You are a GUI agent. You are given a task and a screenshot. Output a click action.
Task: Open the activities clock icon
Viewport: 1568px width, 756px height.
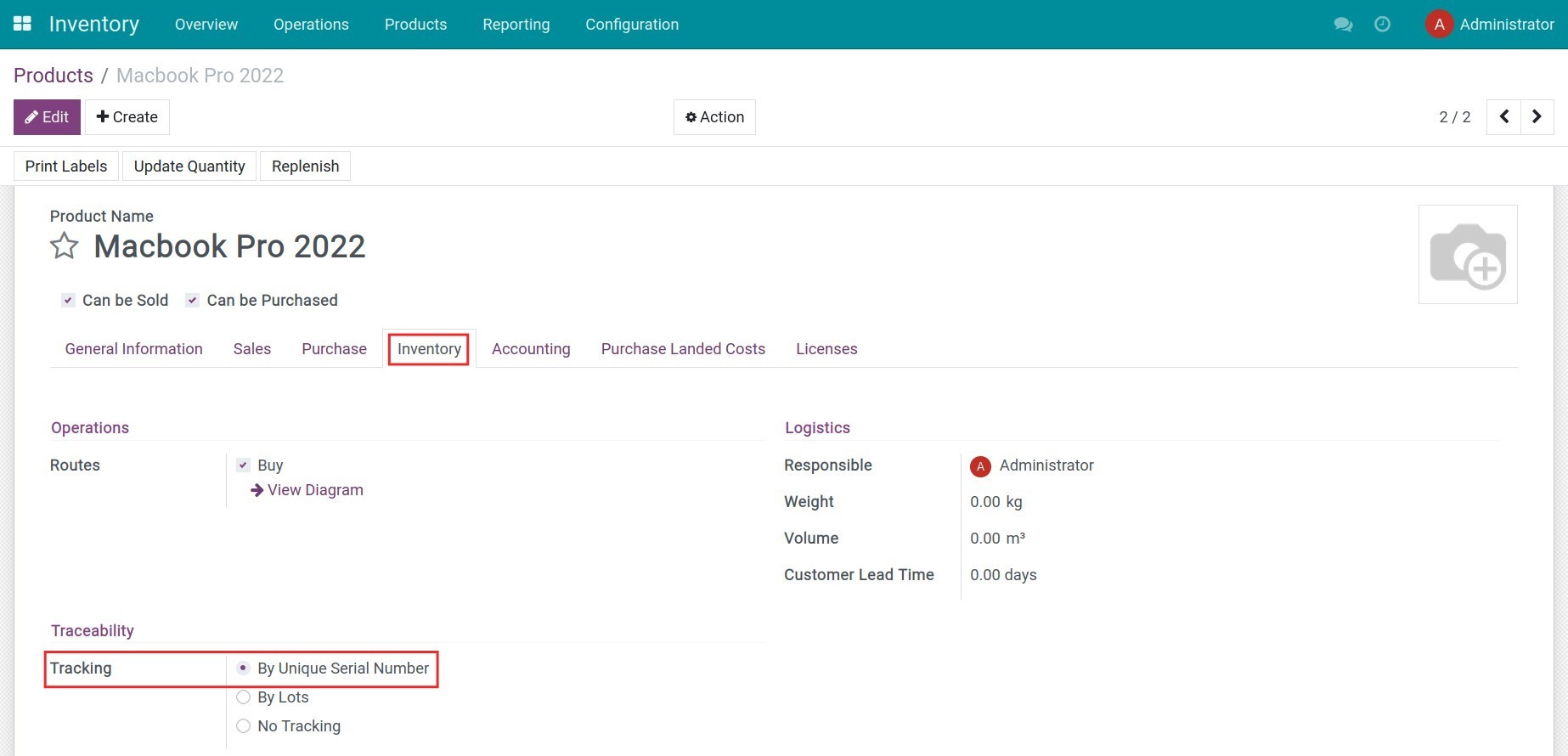click(1382, 25)
